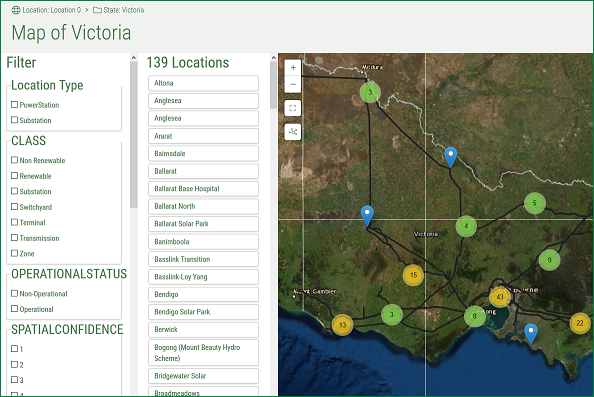
Task: Open the yellow cluster marker labeled 15
Action: [x=413, y=275]
